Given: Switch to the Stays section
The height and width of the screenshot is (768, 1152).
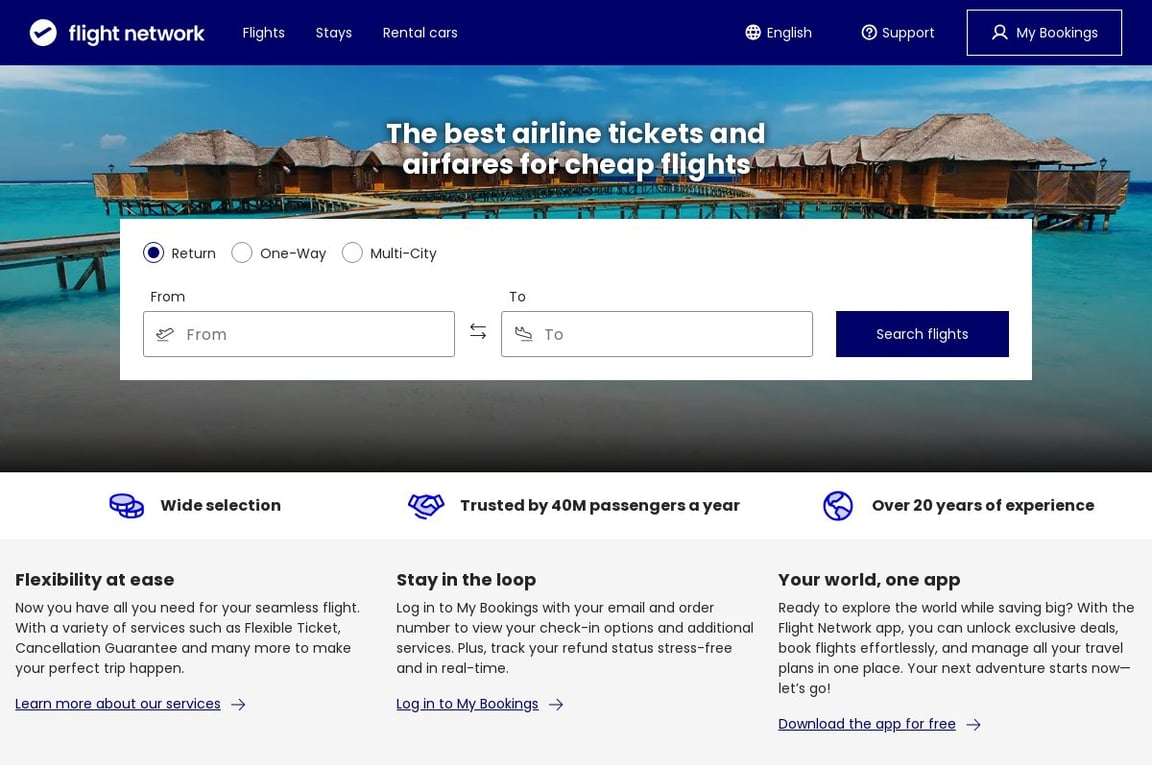Looking at the screenshot, I should point(333,32).
